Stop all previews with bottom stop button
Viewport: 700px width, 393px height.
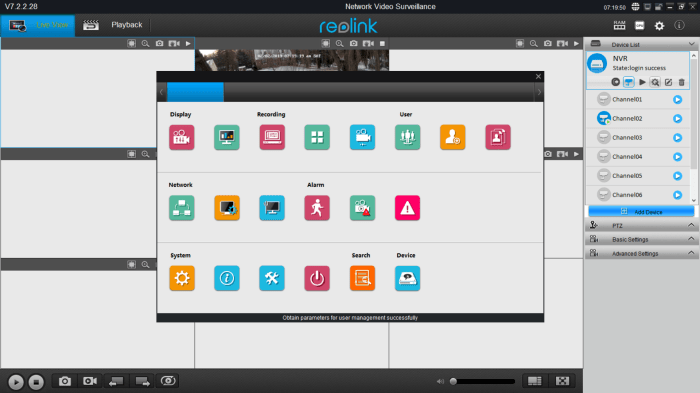point(36,382)
